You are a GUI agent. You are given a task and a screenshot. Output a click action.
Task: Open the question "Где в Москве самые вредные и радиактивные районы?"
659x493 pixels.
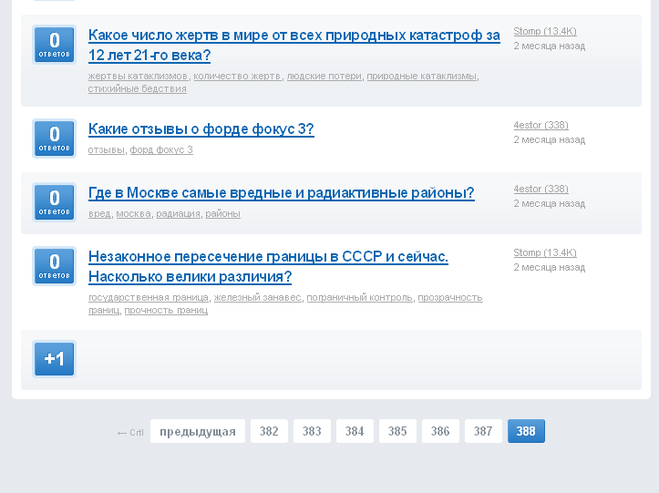(281, 193)
